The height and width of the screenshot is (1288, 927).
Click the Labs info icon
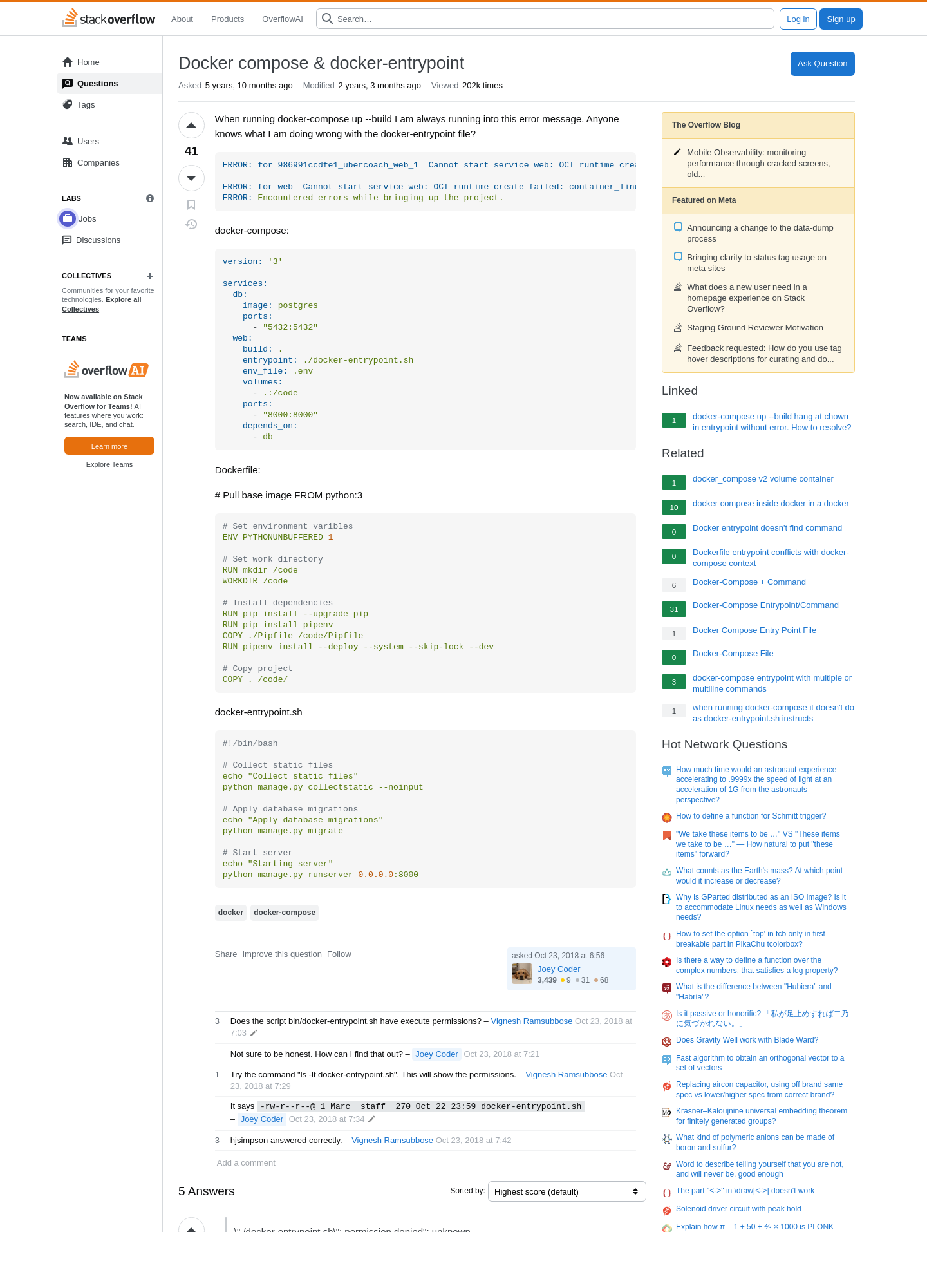tap(150, 198)
